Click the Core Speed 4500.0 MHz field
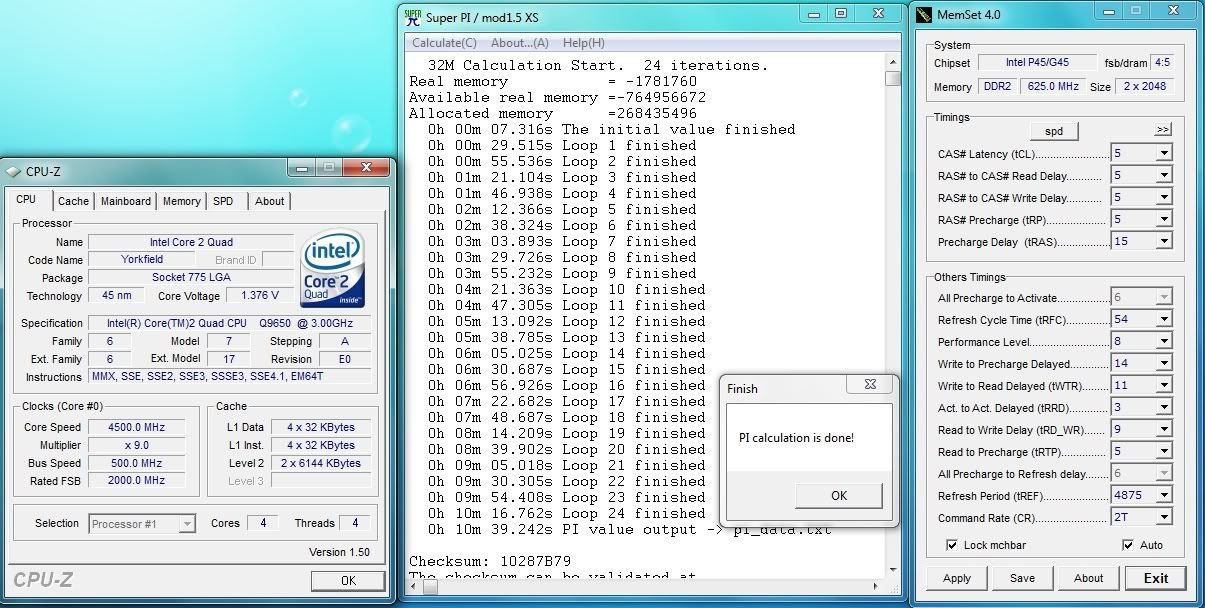Screen dimensions: 1205x608 (x=138, y=427)
